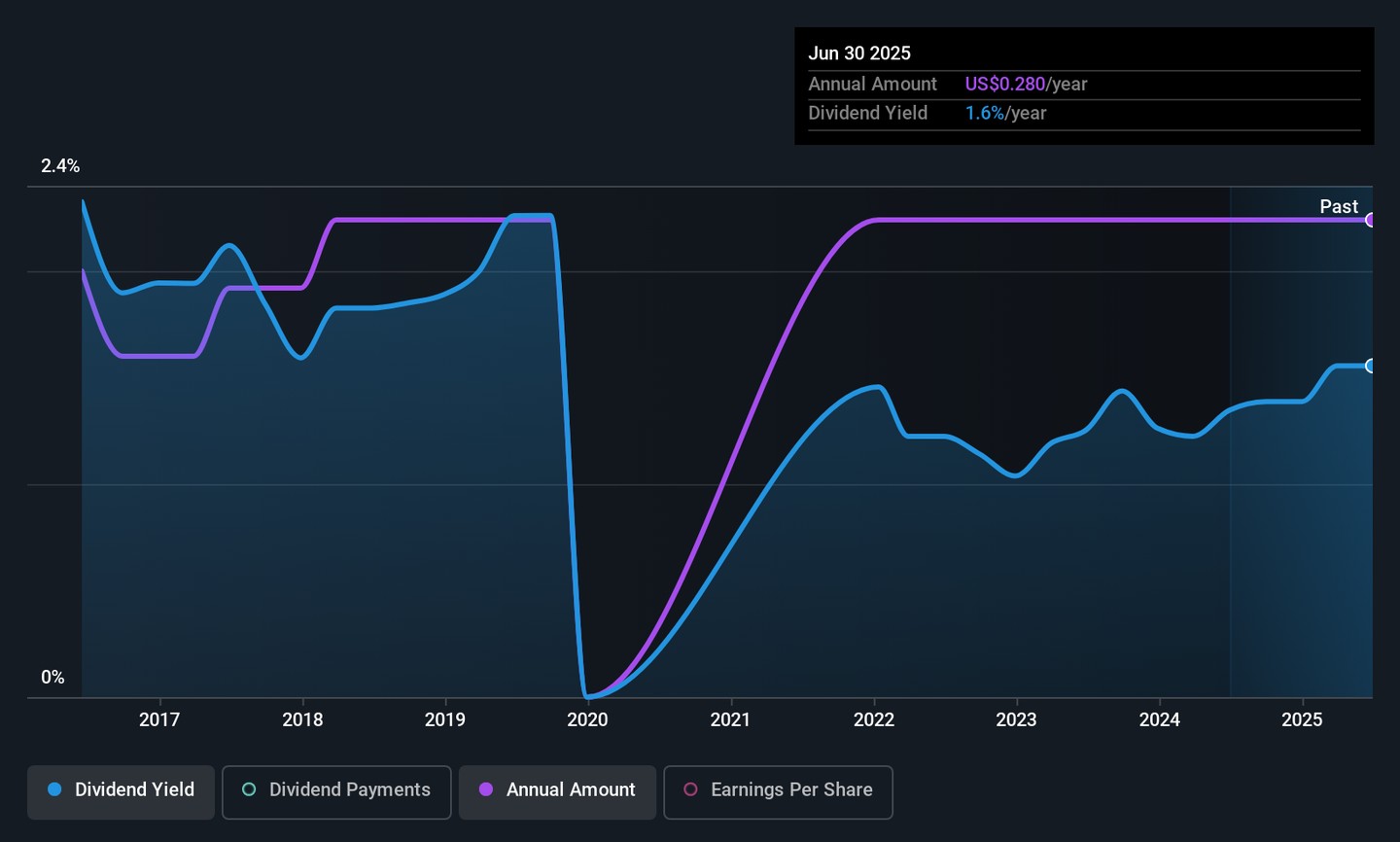Click the 2017 x-axis year label

(x=159, y=719)
